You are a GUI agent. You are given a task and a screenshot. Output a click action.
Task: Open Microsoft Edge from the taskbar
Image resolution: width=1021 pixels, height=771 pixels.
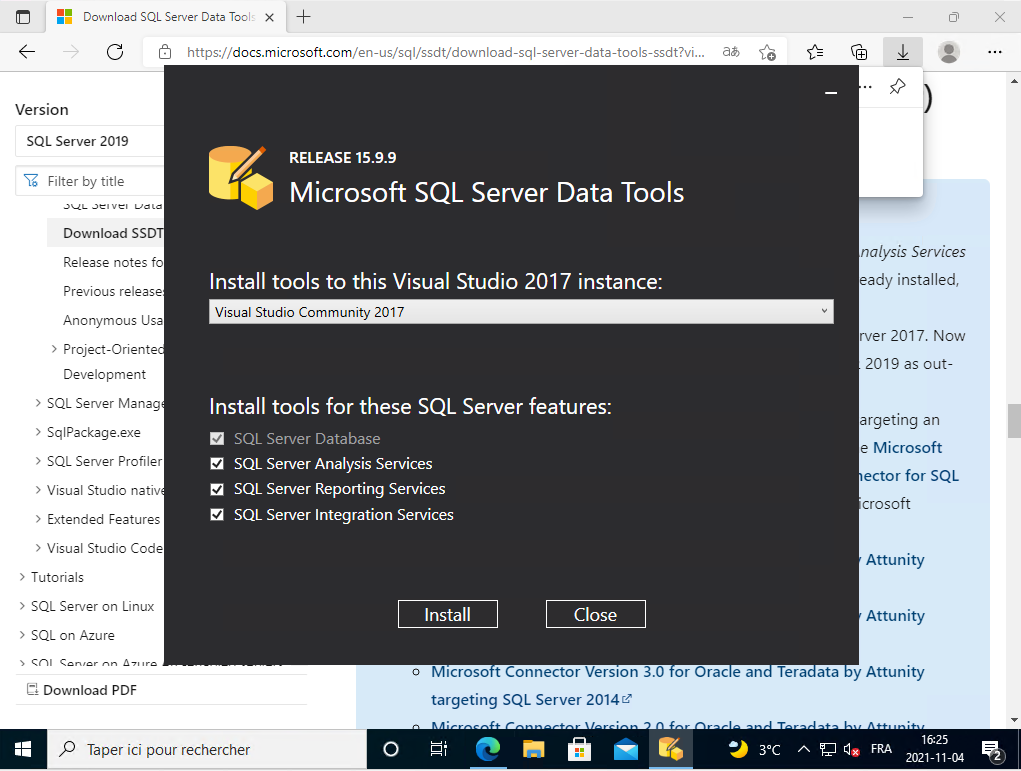[487, 749]
